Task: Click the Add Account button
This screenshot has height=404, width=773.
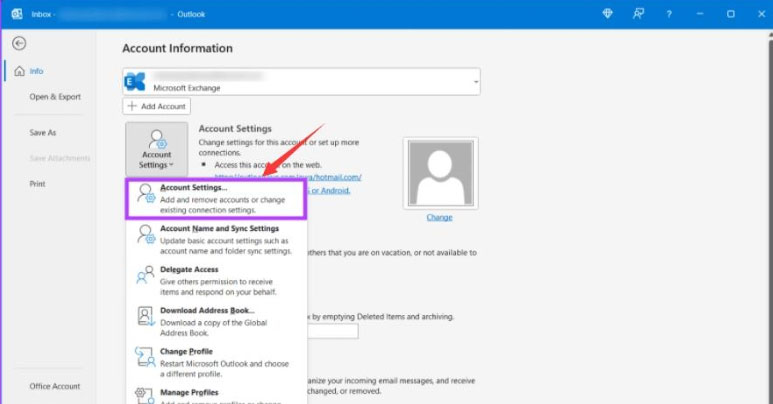Action: coord(157,106)
